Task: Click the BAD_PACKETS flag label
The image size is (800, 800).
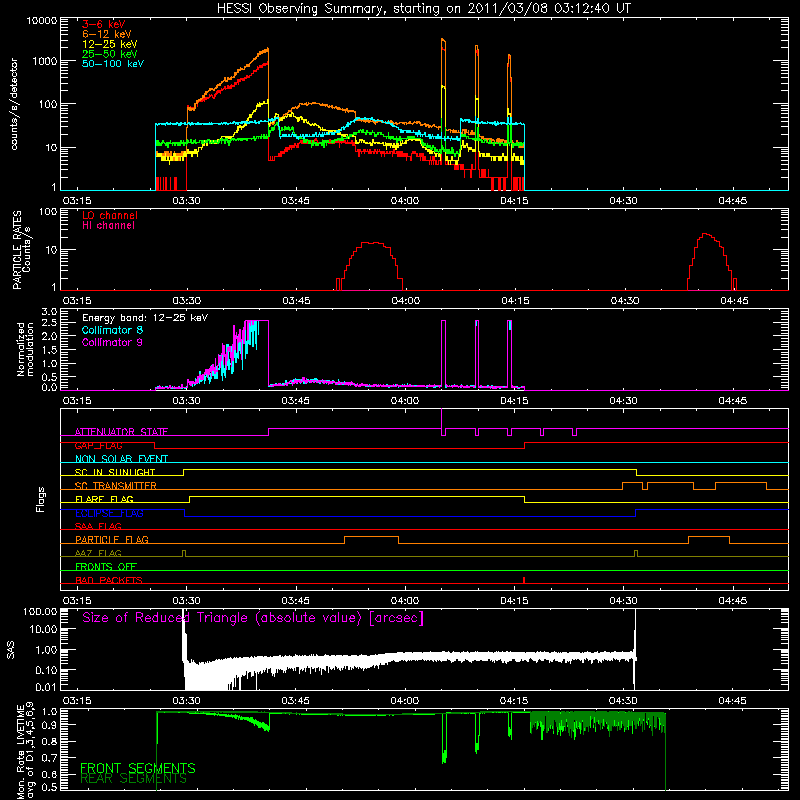Action: (109, 580)
